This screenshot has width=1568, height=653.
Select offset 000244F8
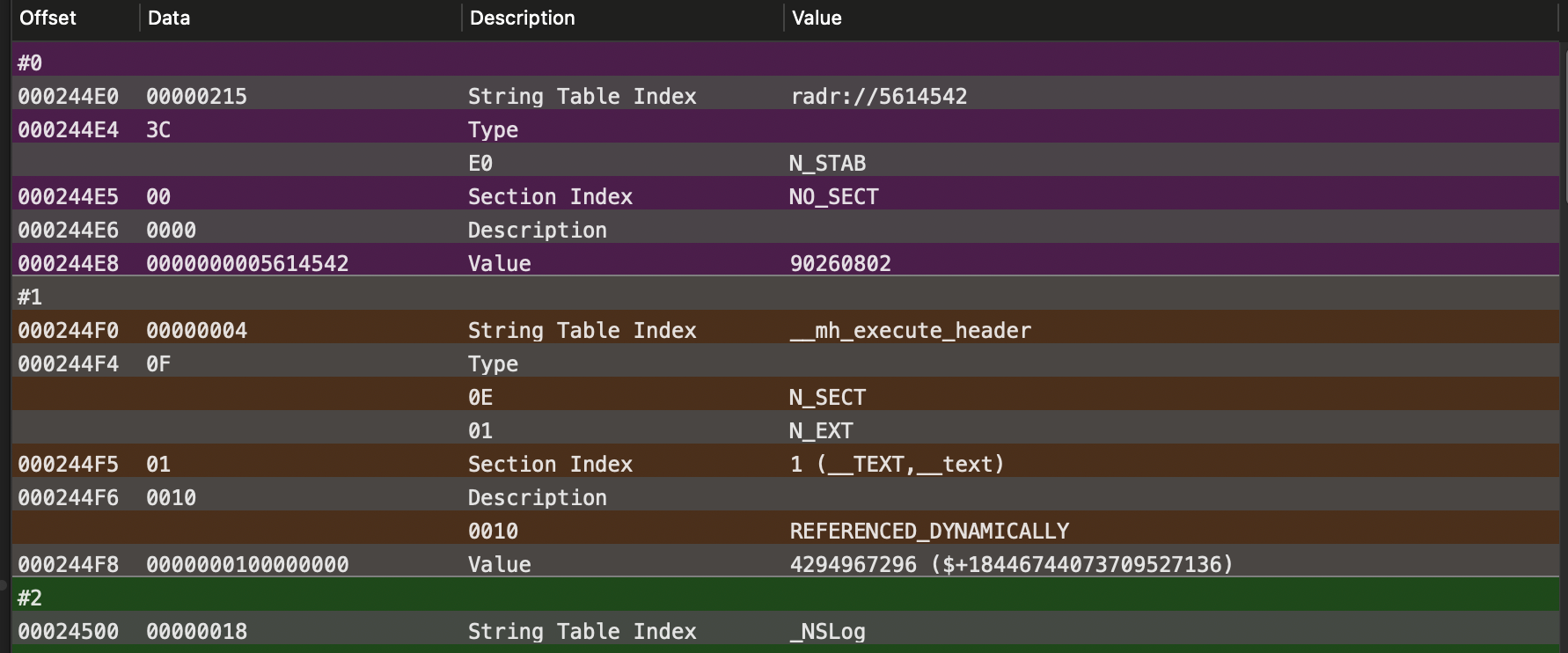click(x=69, y=565)
